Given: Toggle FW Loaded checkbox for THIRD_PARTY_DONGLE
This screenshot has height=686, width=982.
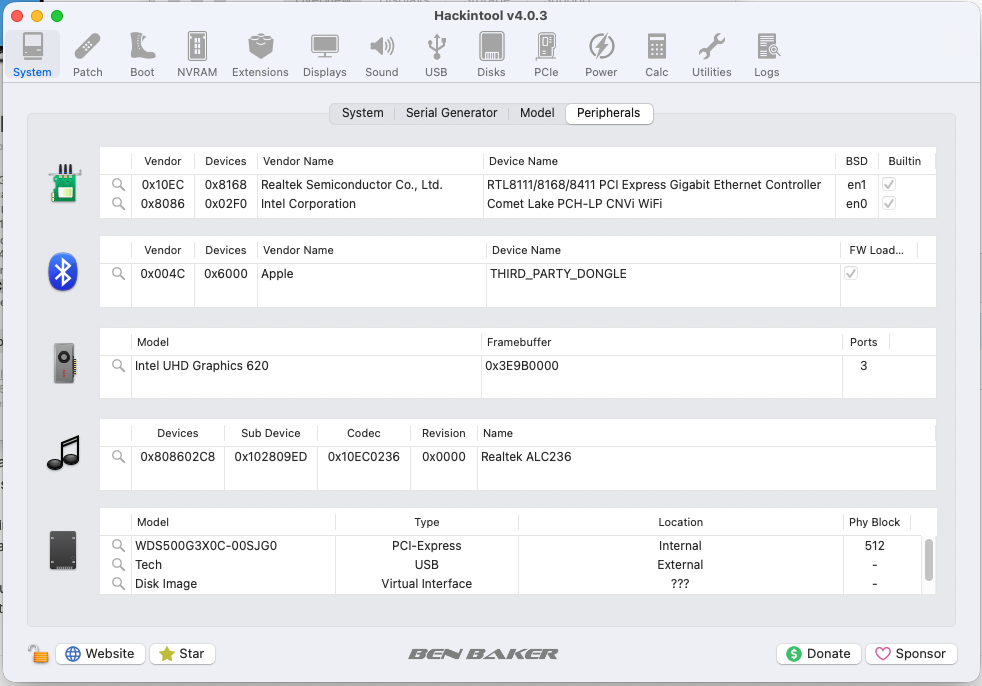Looking at the screenshot, I should click(851, 273).
